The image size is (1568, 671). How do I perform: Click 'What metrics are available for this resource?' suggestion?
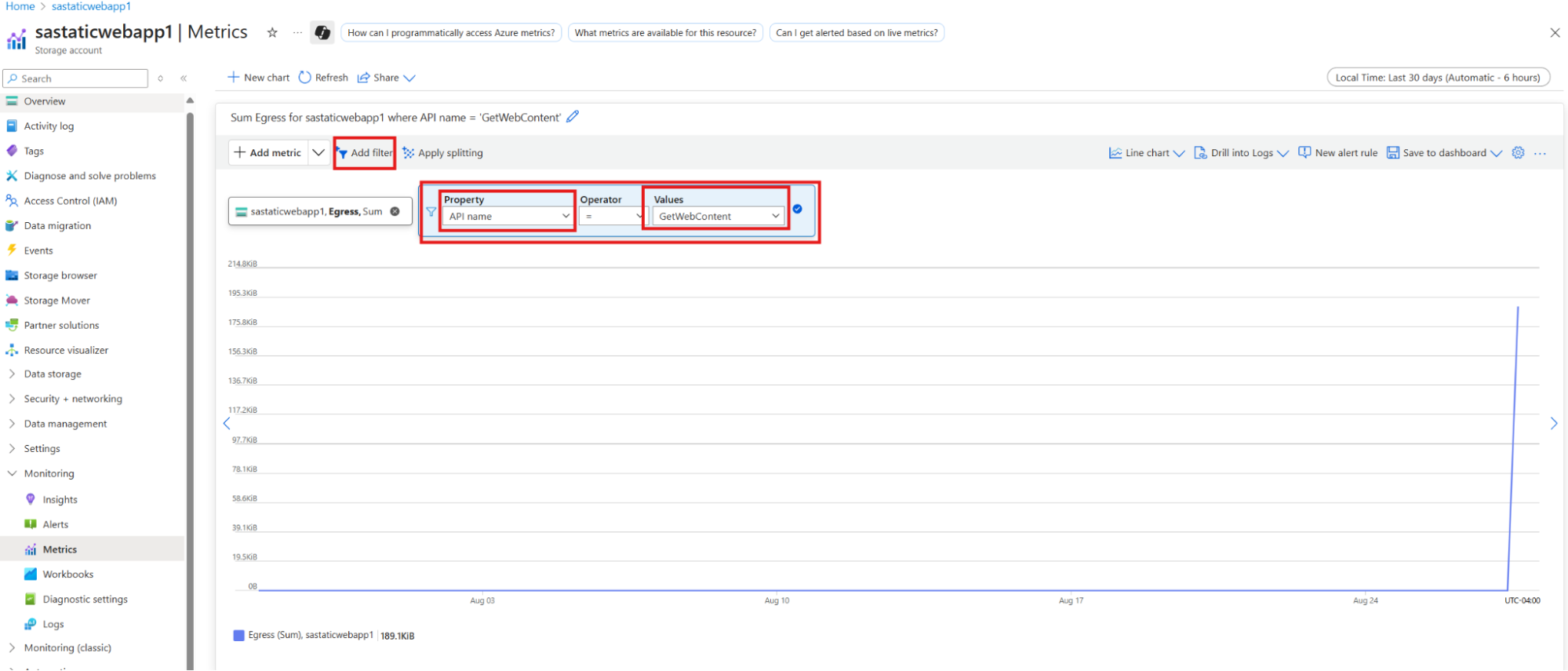(x=665, y=32)
